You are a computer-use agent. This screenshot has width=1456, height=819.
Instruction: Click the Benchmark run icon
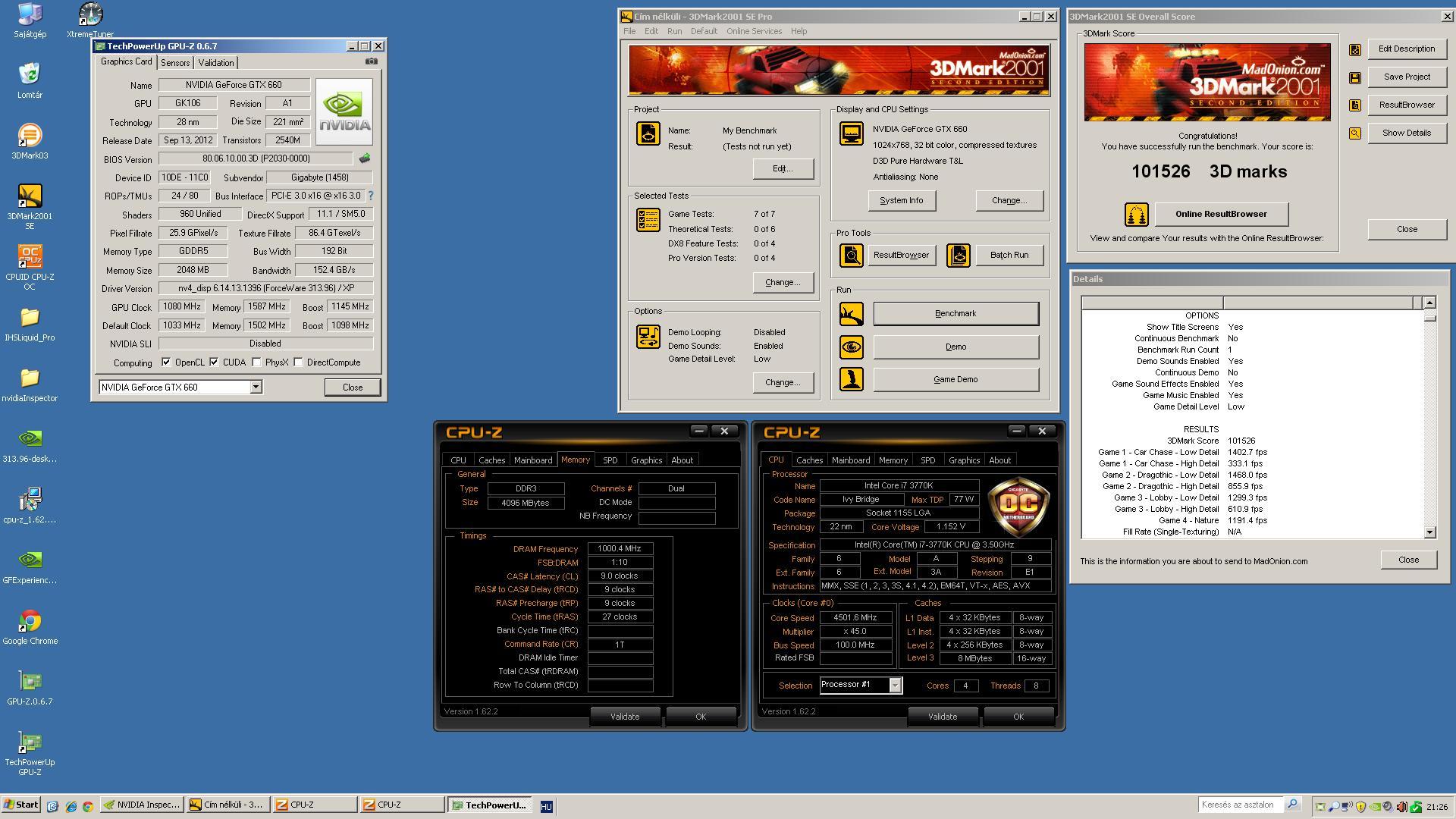(852, 314)
